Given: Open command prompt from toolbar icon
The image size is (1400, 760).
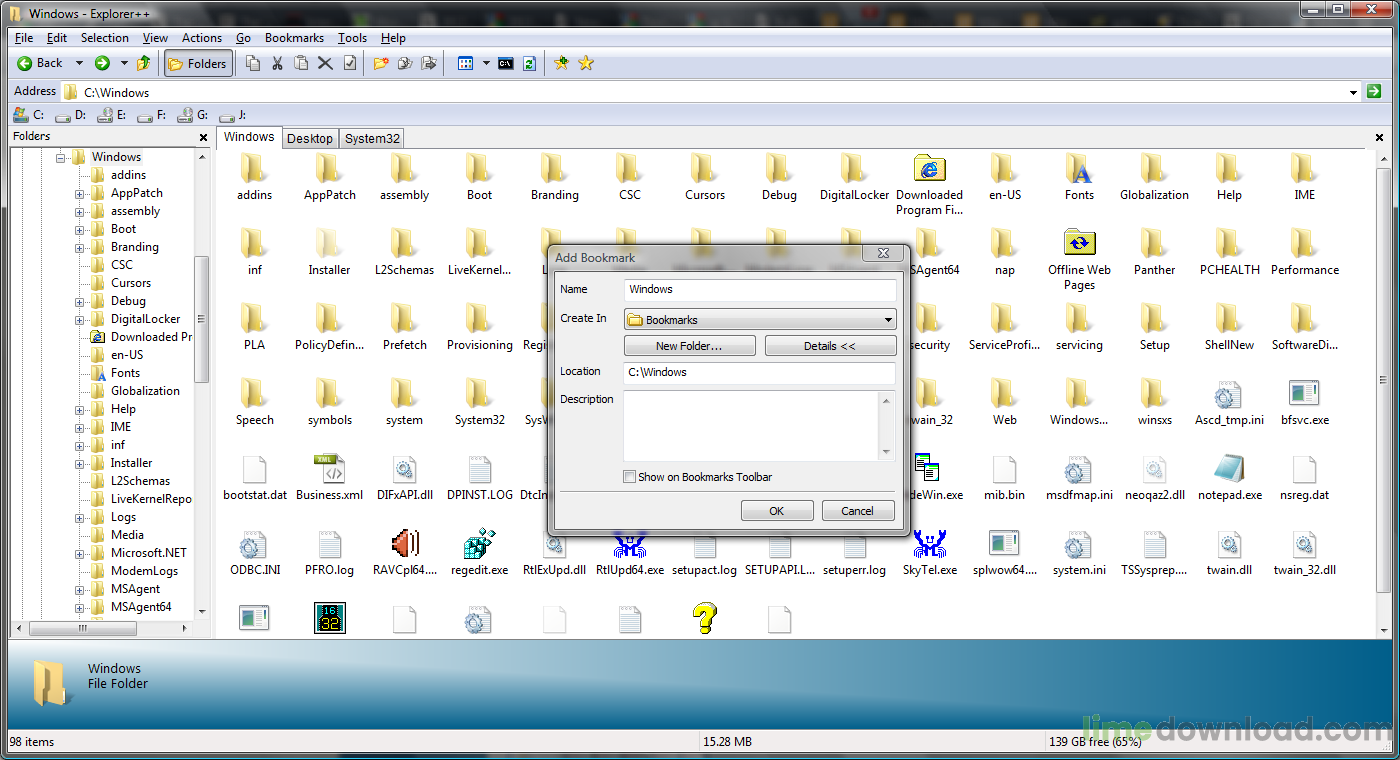Looking at the screenshot, I should coord(506,63).
